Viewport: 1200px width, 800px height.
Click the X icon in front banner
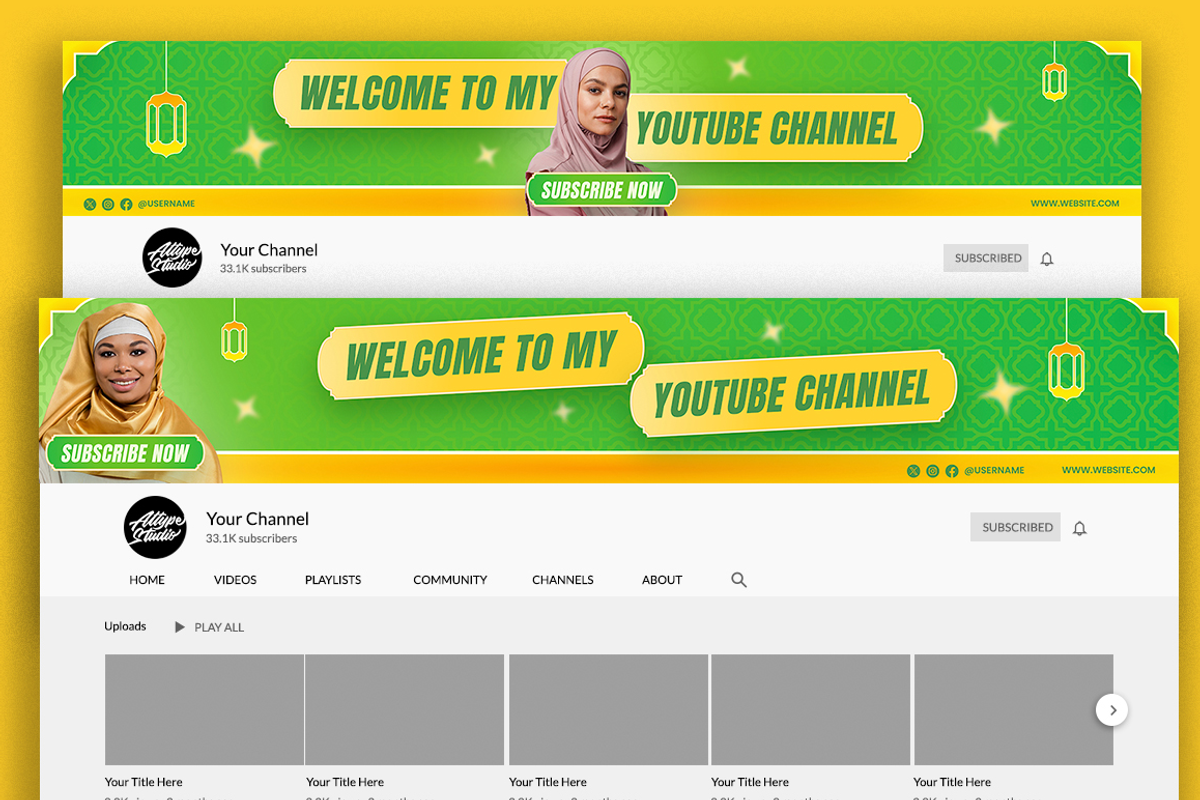click(913, 471)
